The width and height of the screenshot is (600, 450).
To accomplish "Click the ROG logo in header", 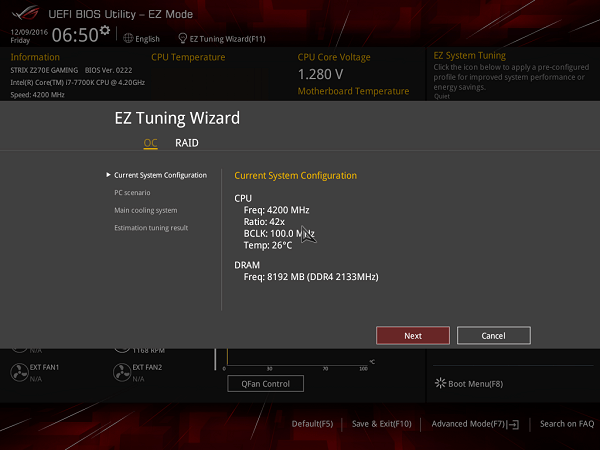I will 25,14.
